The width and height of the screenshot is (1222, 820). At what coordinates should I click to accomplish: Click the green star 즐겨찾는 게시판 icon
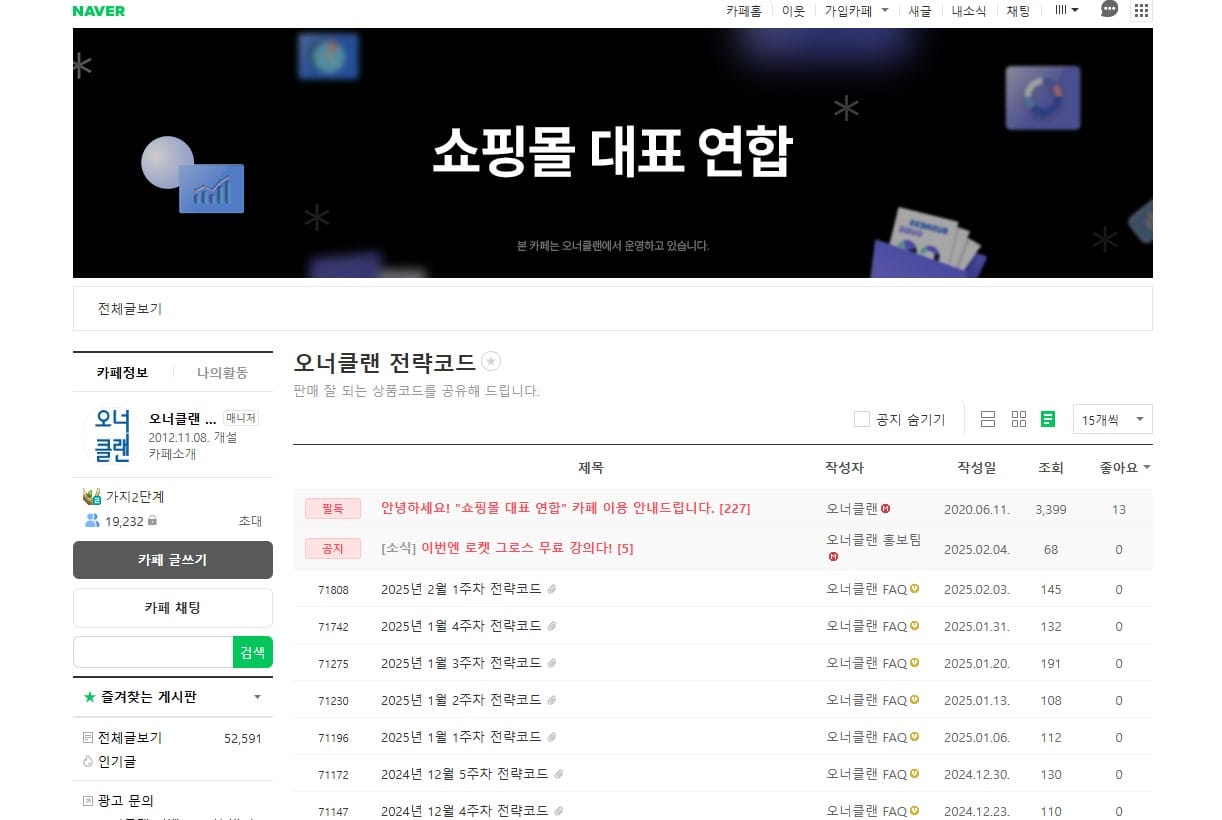tap(90, 697)
